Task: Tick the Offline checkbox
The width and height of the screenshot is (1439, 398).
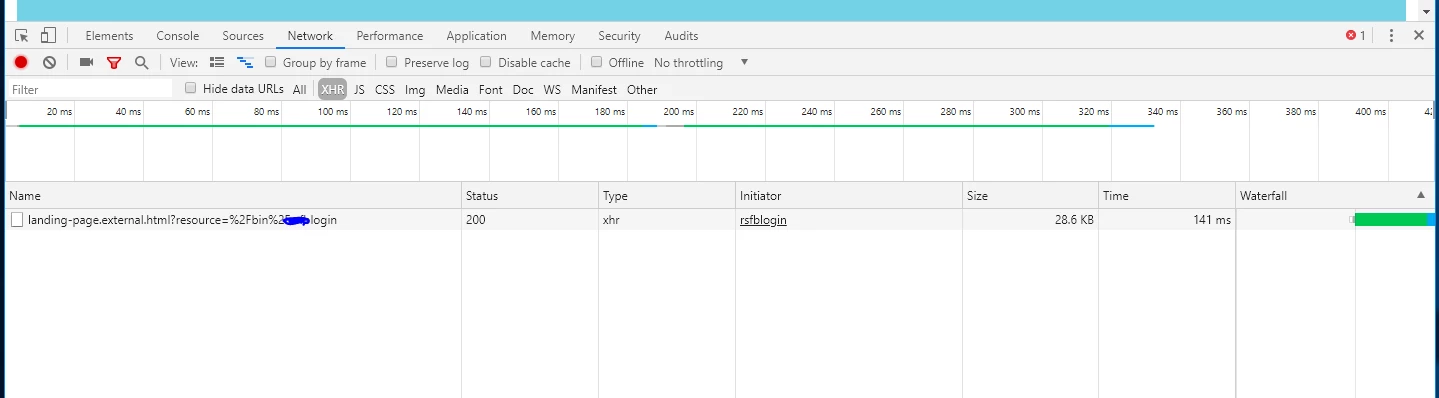Action: pyautogui.click(x=597, y=62)
